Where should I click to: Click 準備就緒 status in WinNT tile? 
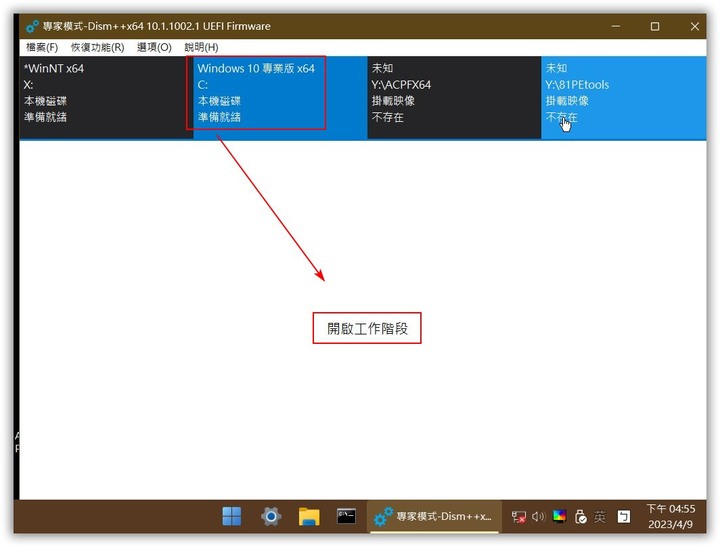click(x=45, y=117)
